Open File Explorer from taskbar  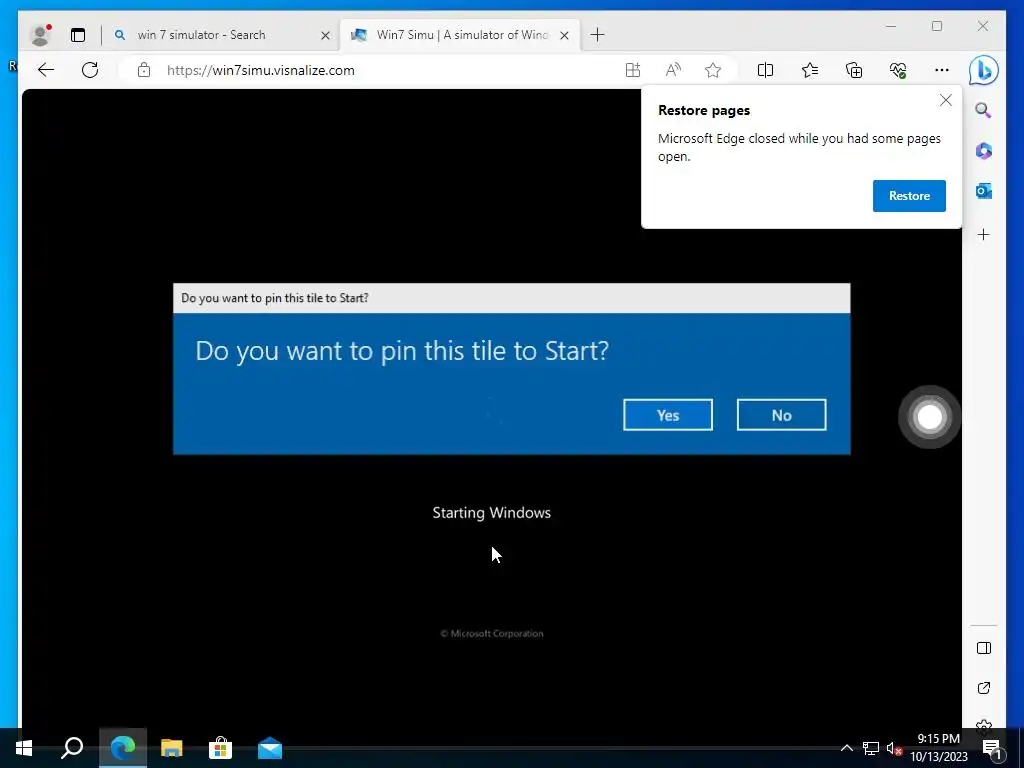[x=172, y=748]
